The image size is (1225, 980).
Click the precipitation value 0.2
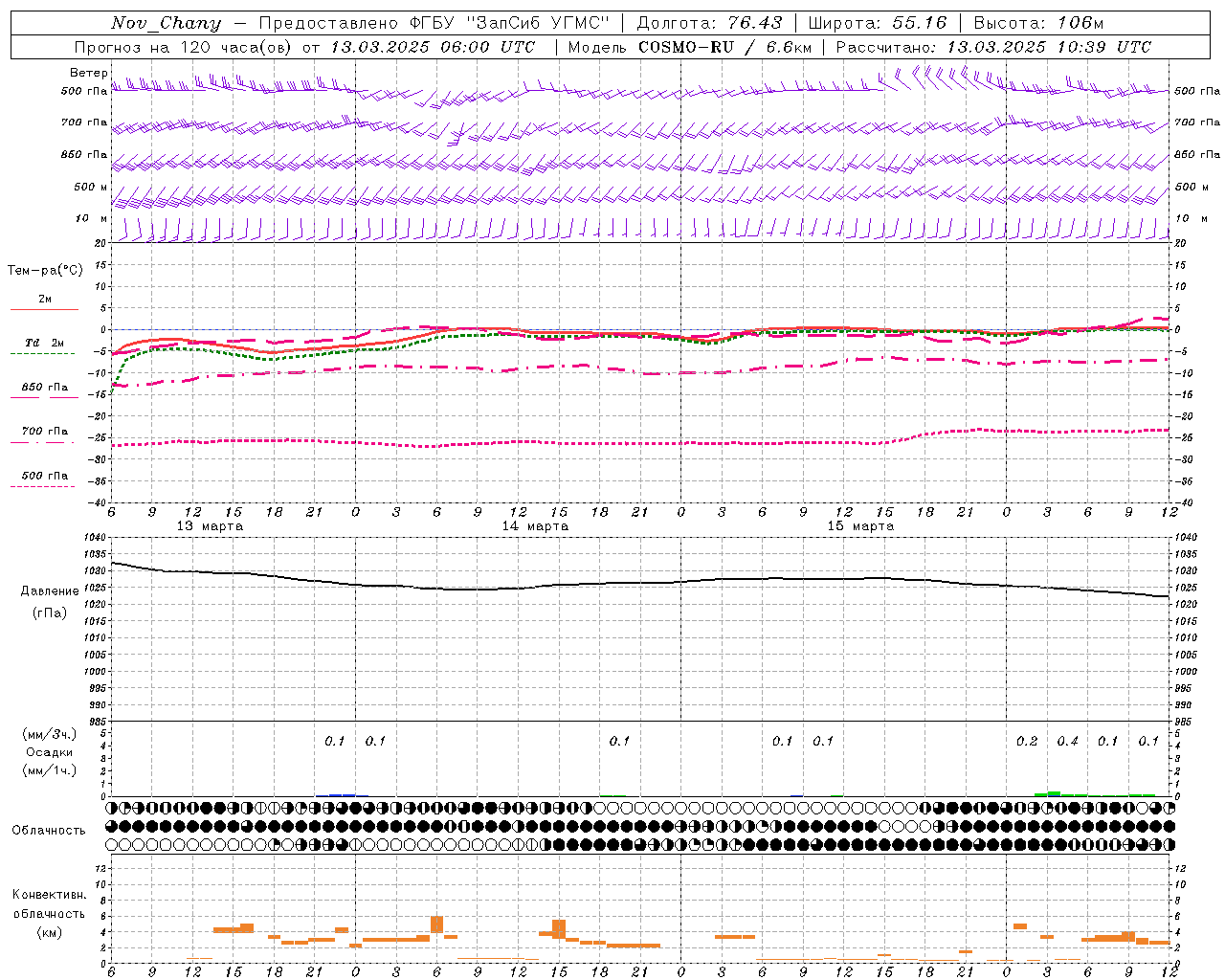[1027, 742]
